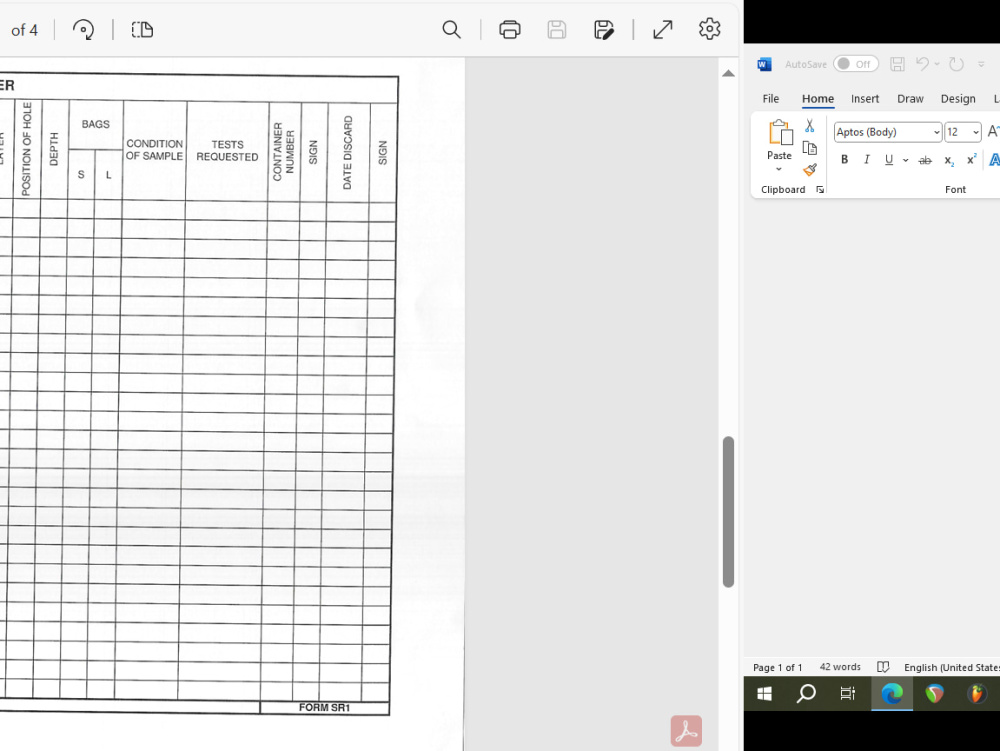Click the BAGS column header in PDF

point(95,124)
